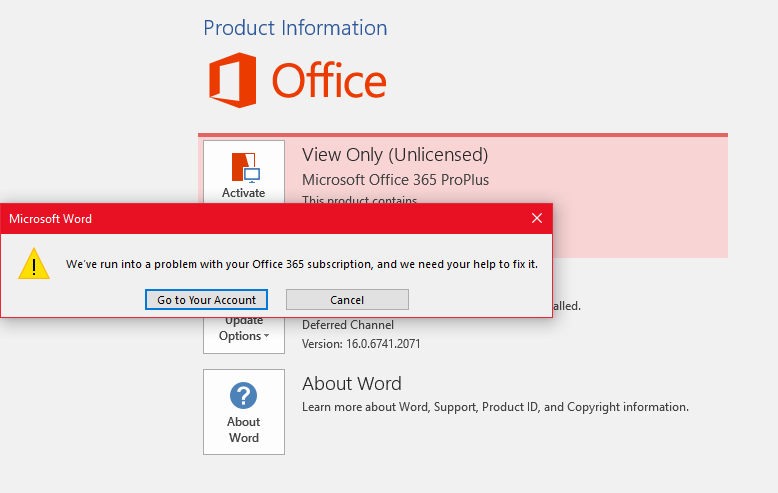Click Microsoft Office 365 ProPlus text
778x493 pixels.
point(395,180)
